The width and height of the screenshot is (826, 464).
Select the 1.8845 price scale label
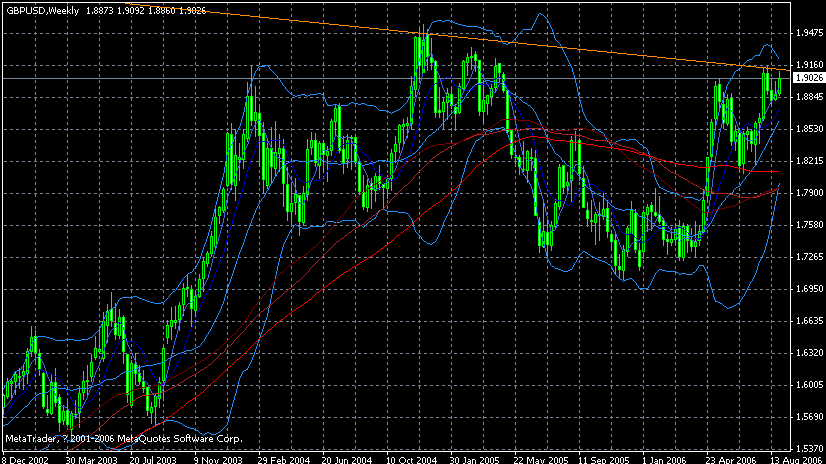(810, 97)
